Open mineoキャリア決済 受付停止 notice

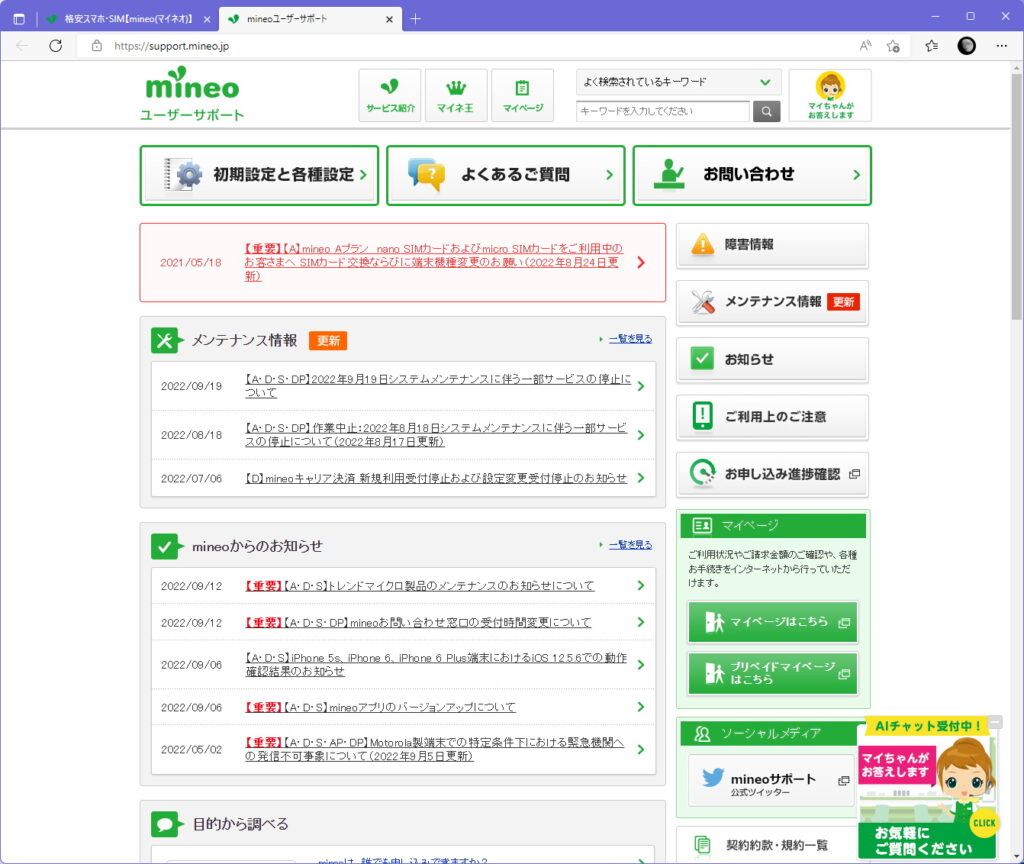[x=436, y=479]
